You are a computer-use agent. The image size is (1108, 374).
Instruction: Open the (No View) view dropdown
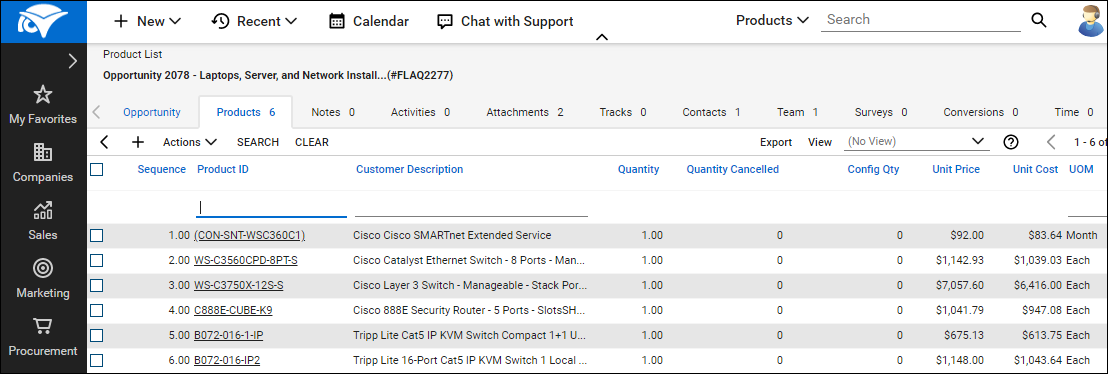917,141
